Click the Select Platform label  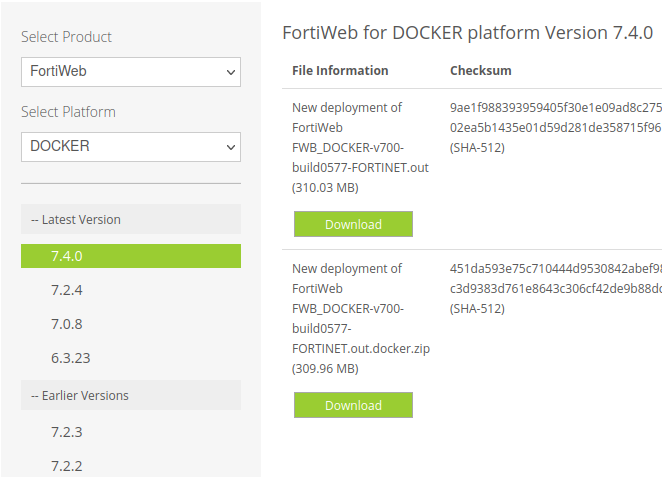(68, 112)
